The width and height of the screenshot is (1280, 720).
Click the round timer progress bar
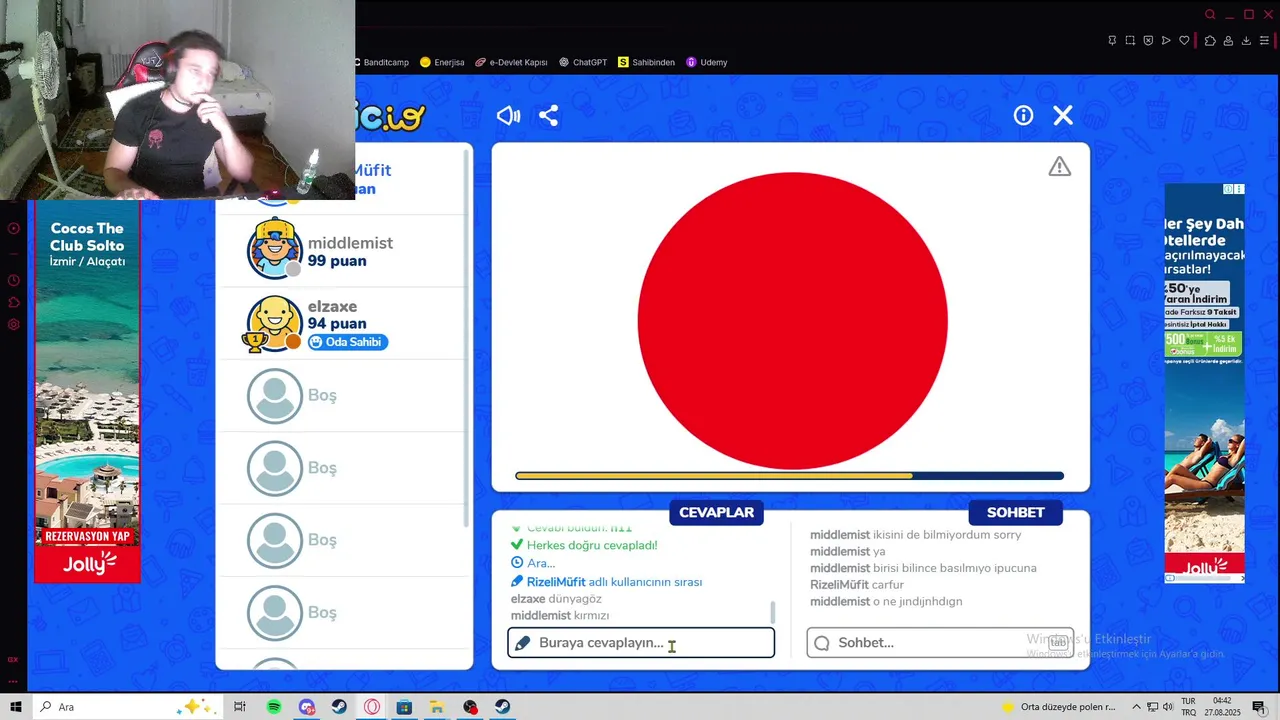(x=789, y=476)
